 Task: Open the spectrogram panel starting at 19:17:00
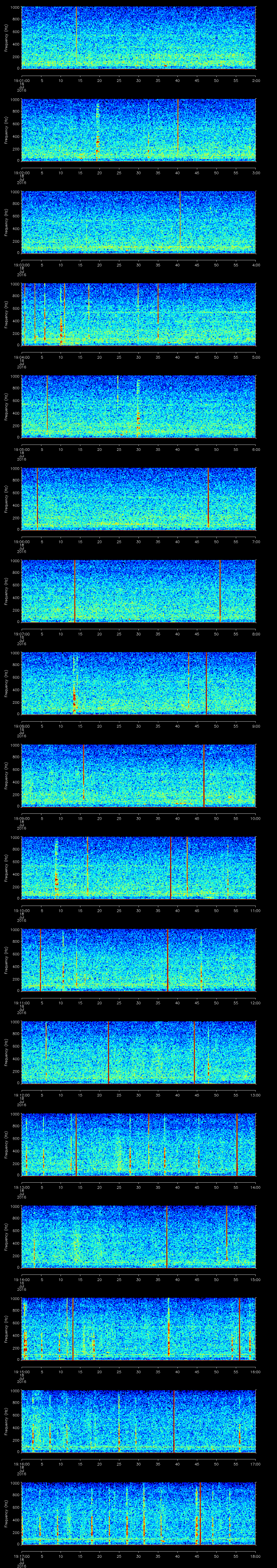138,1513
